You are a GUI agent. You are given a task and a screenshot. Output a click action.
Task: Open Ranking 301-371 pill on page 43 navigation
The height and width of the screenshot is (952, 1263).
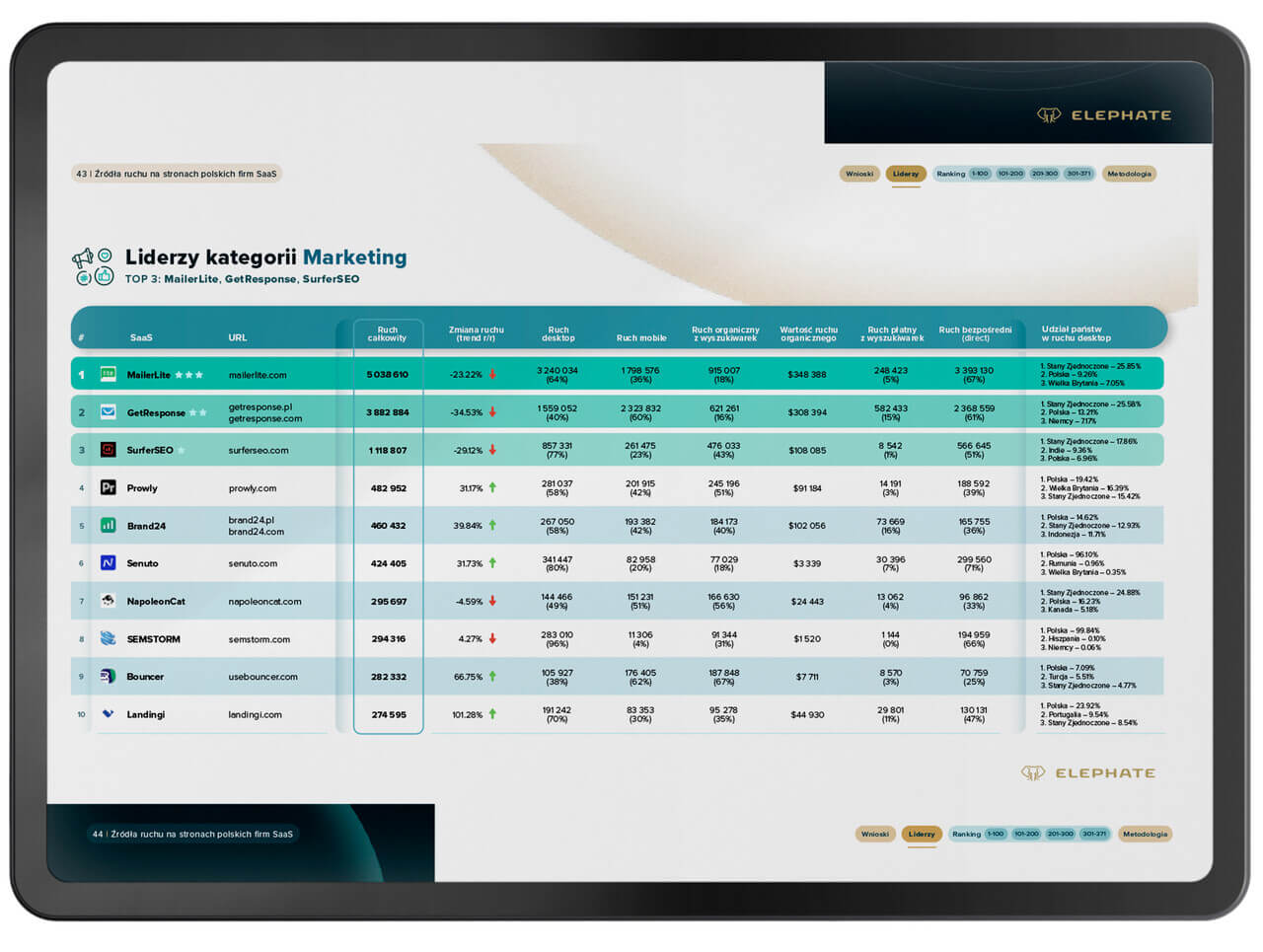tap(1078, 174)
